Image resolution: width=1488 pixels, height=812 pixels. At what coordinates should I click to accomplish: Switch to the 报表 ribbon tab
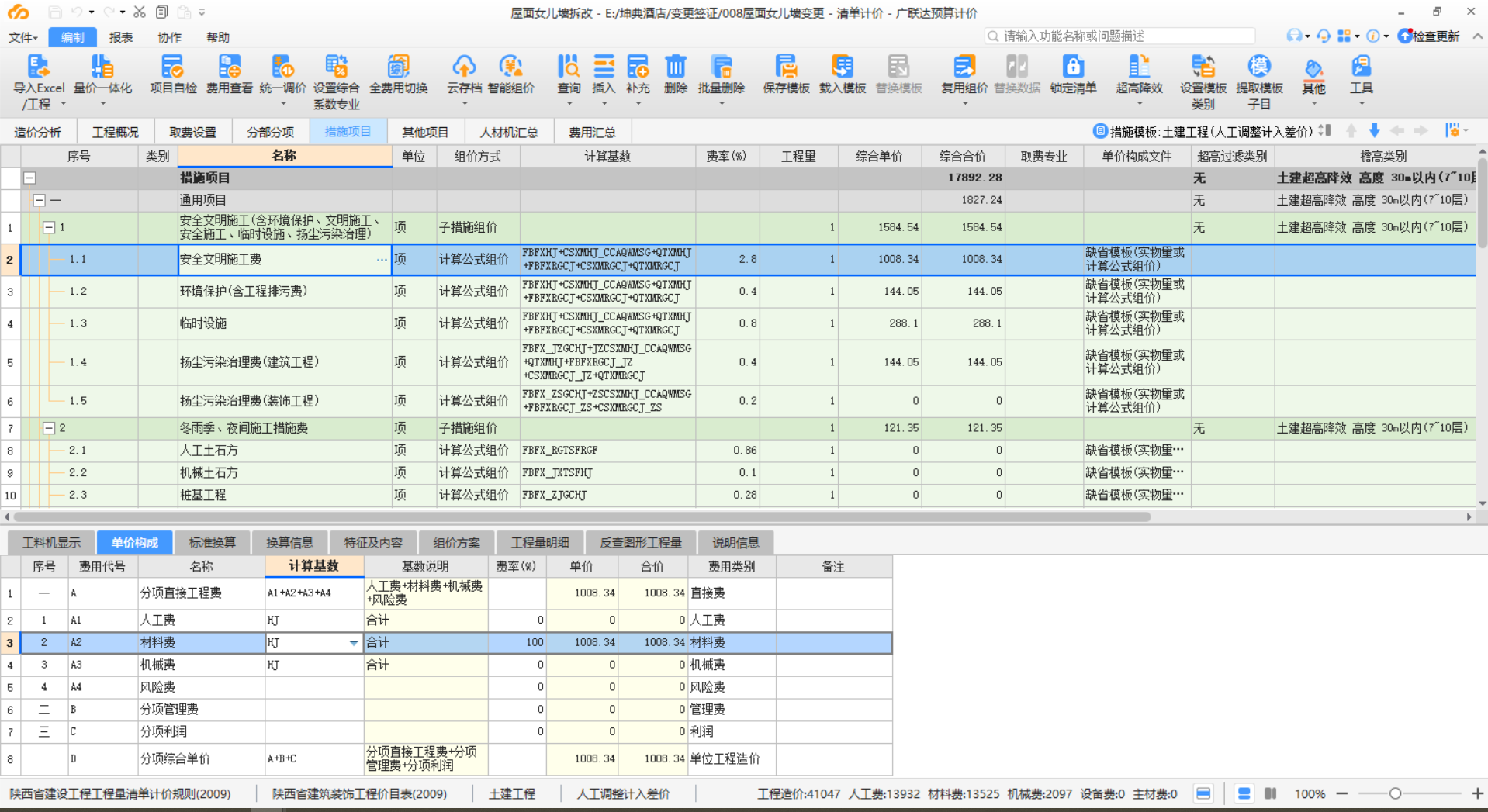click(x=121, y=37)
